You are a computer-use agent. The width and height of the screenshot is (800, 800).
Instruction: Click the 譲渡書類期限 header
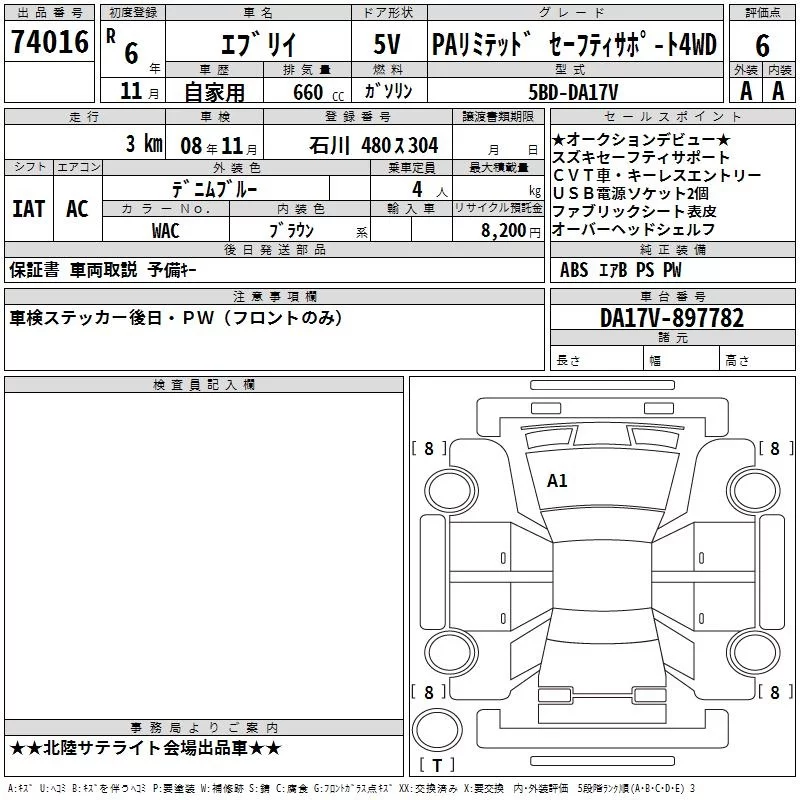click(498, 116)
